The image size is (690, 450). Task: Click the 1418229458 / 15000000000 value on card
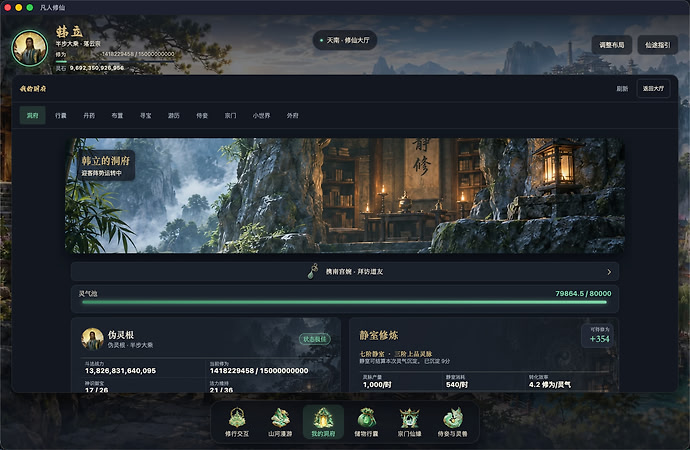pyautogui.click(x=259, y=371)
